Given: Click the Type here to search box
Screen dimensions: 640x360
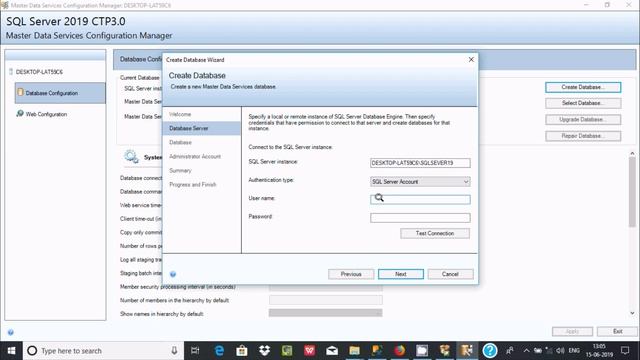Looking at the screenshot, I should click(103, 351).
